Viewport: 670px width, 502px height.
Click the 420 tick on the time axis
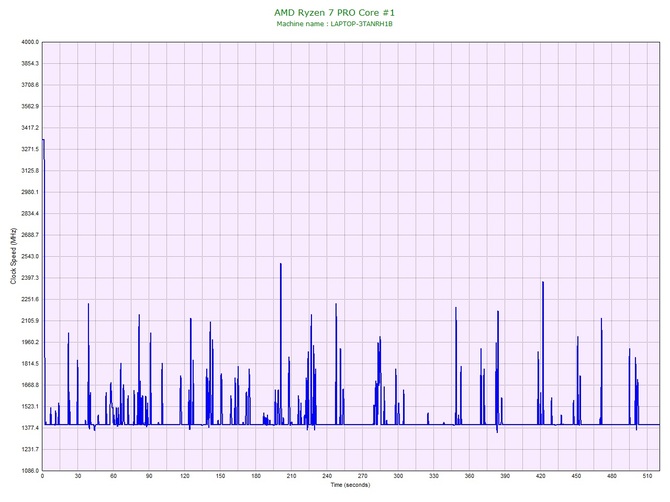(541, 476)
